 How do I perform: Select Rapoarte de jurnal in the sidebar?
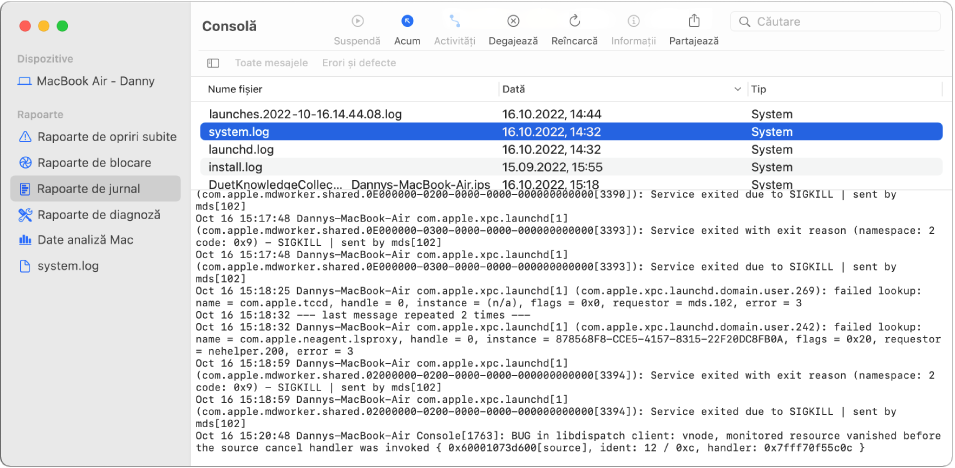96,189
